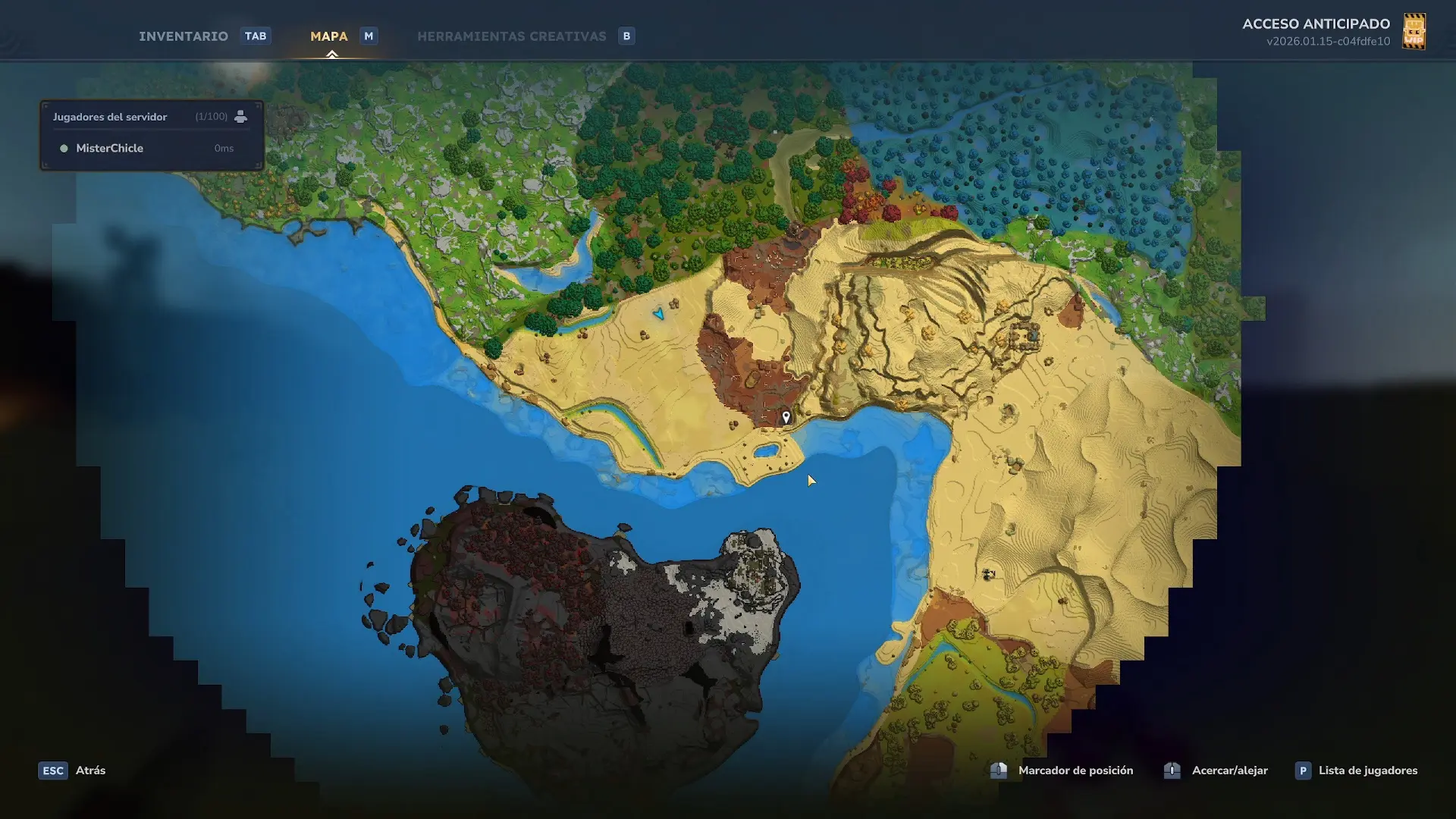Click the ESC key icon
The image size is (1456, 819).
[x=53, y=770]
